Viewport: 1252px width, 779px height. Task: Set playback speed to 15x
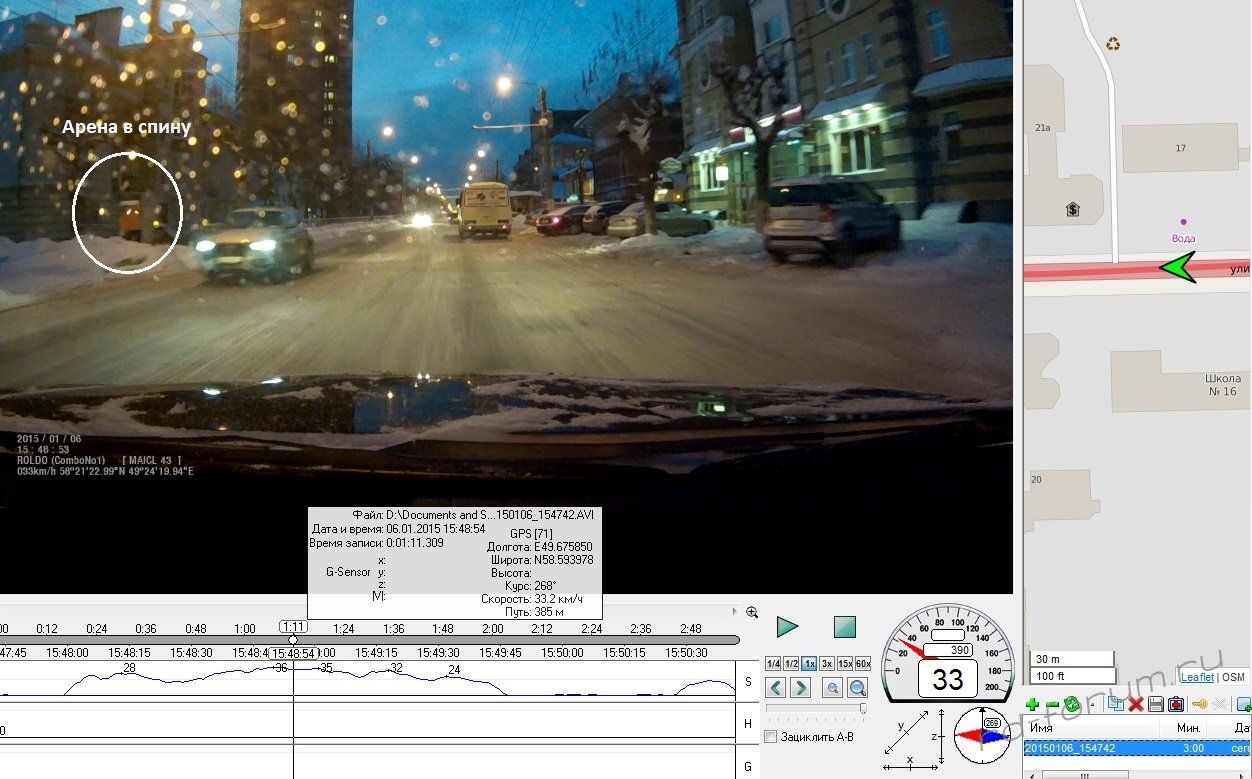tap(845, 664)
